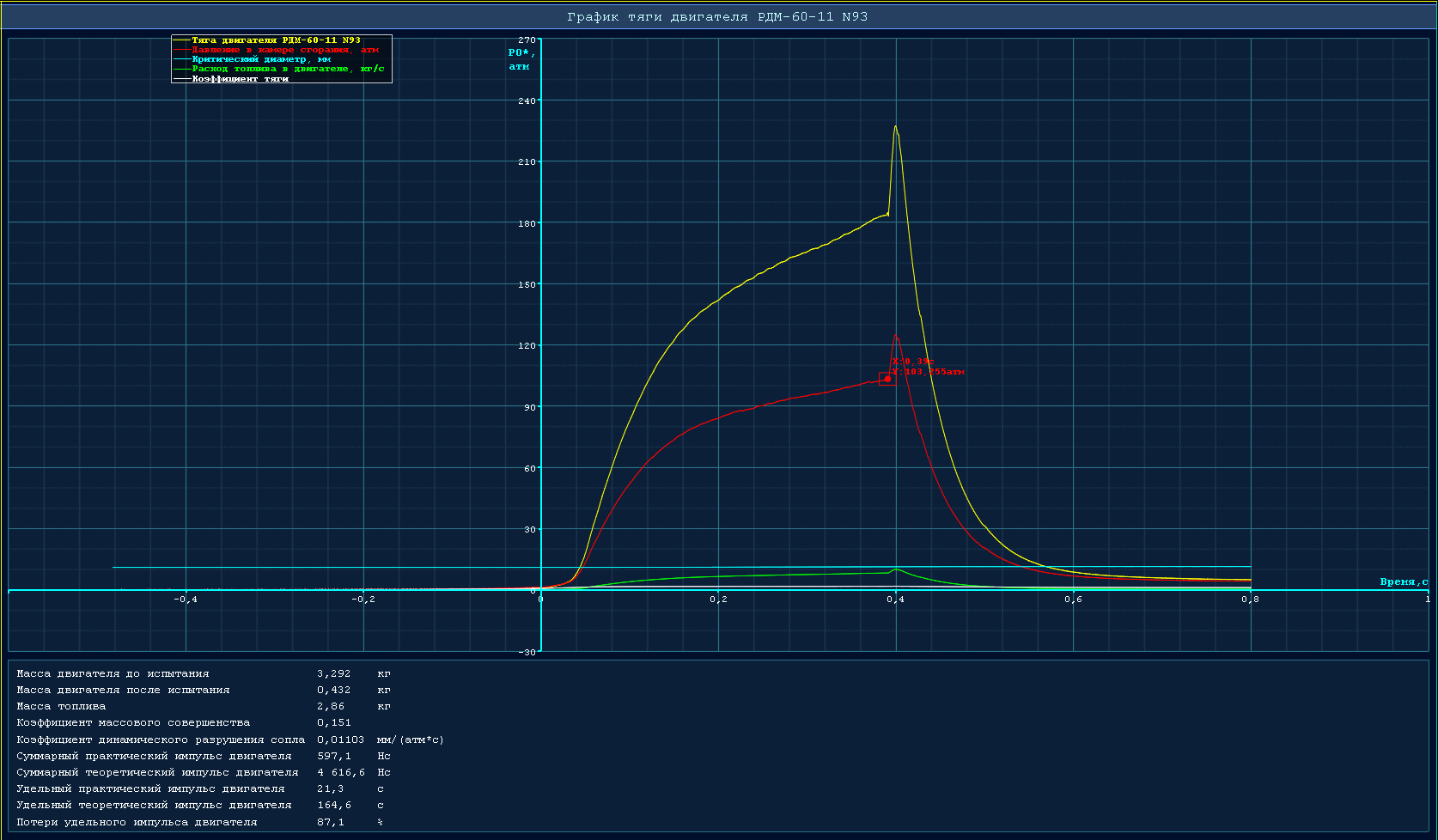Image resolution: width=1438 pixels, height=840 pixels.
Task: Click the value 2,86 кг
Action: pos(354,706)
